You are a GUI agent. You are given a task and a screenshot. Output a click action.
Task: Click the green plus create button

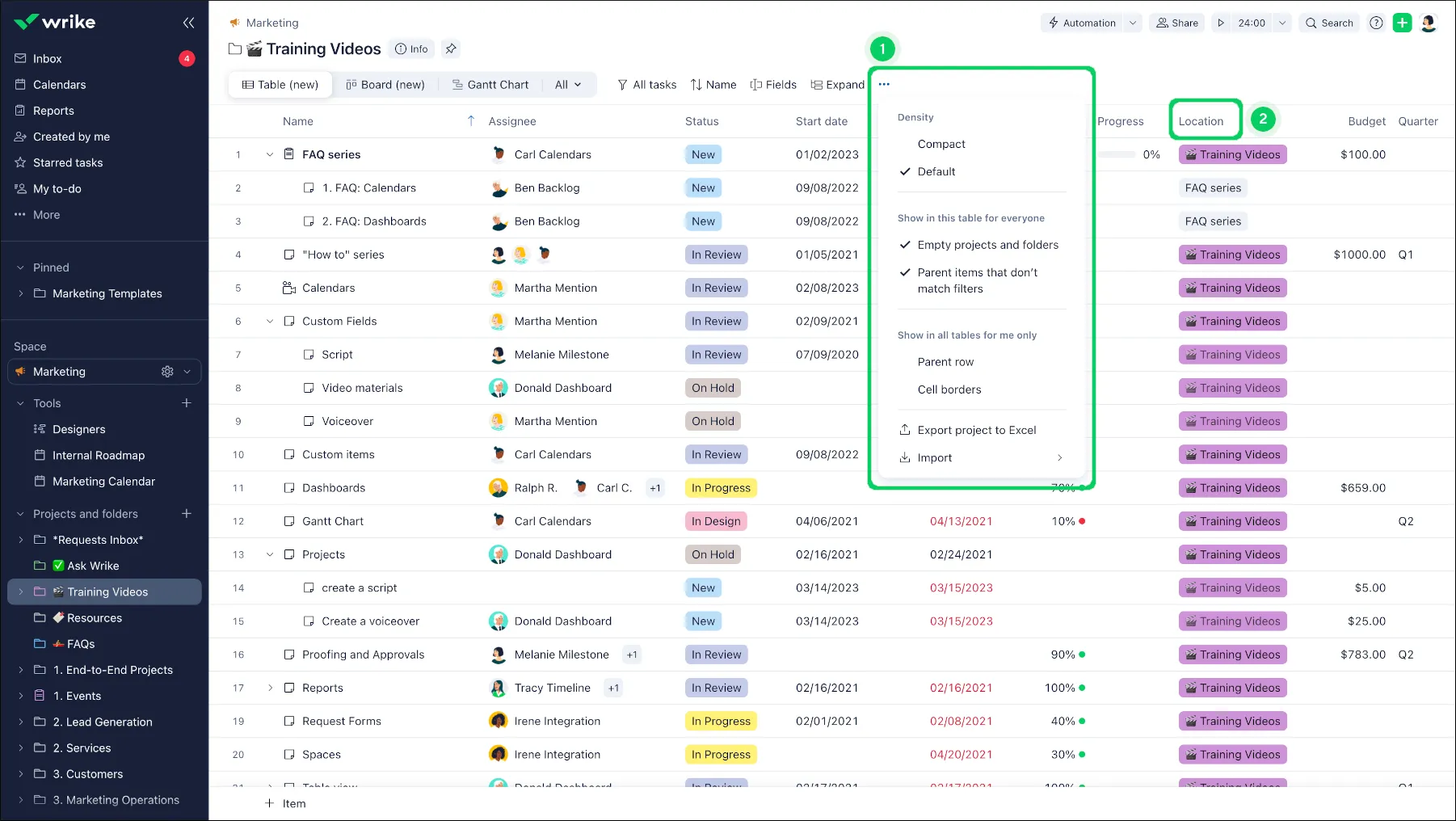1402,23
